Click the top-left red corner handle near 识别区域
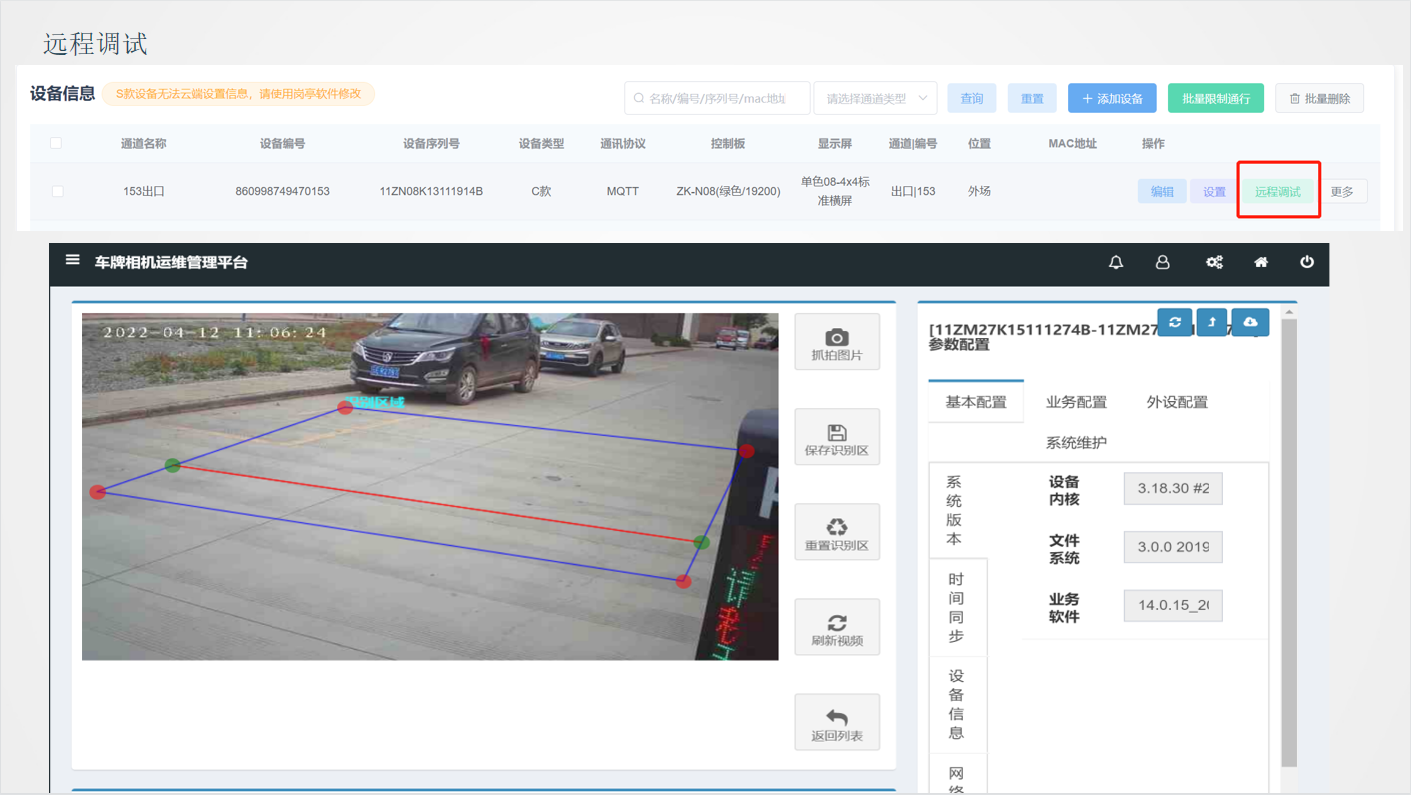 point(345,407)
